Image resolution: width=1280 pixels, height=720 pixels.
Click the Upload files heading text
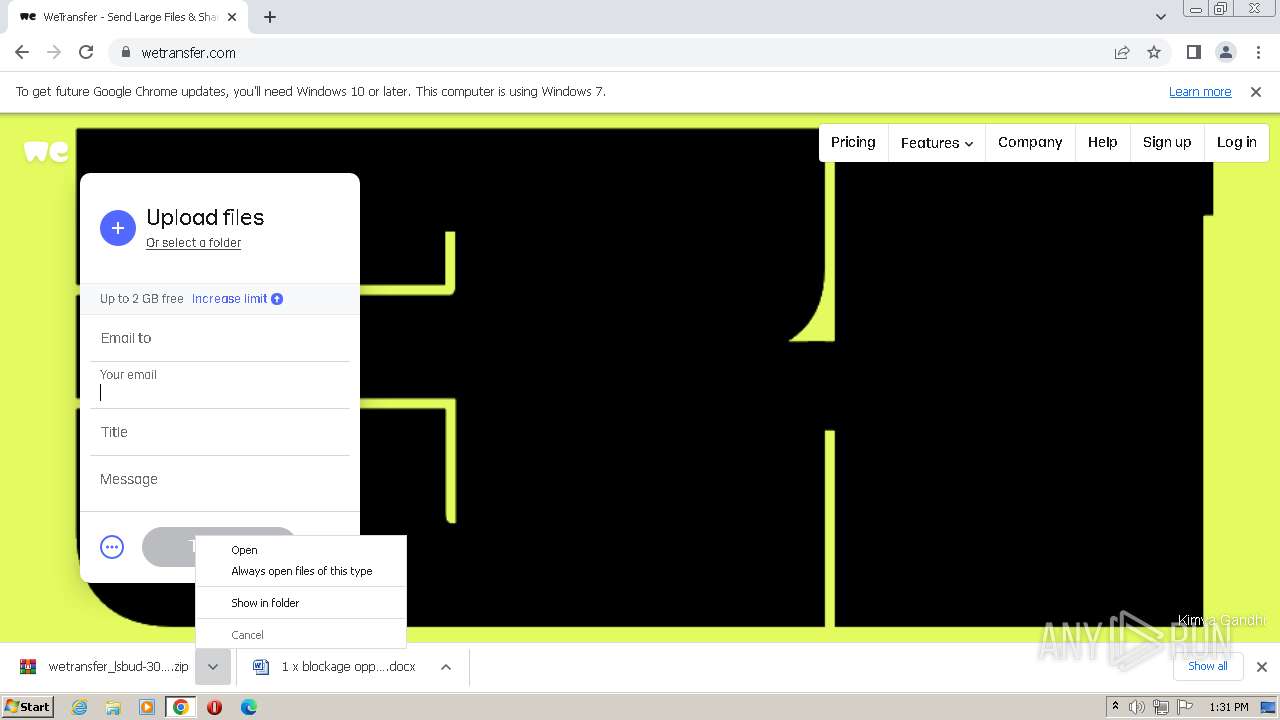pyautogui.click(x=205, y=218)
